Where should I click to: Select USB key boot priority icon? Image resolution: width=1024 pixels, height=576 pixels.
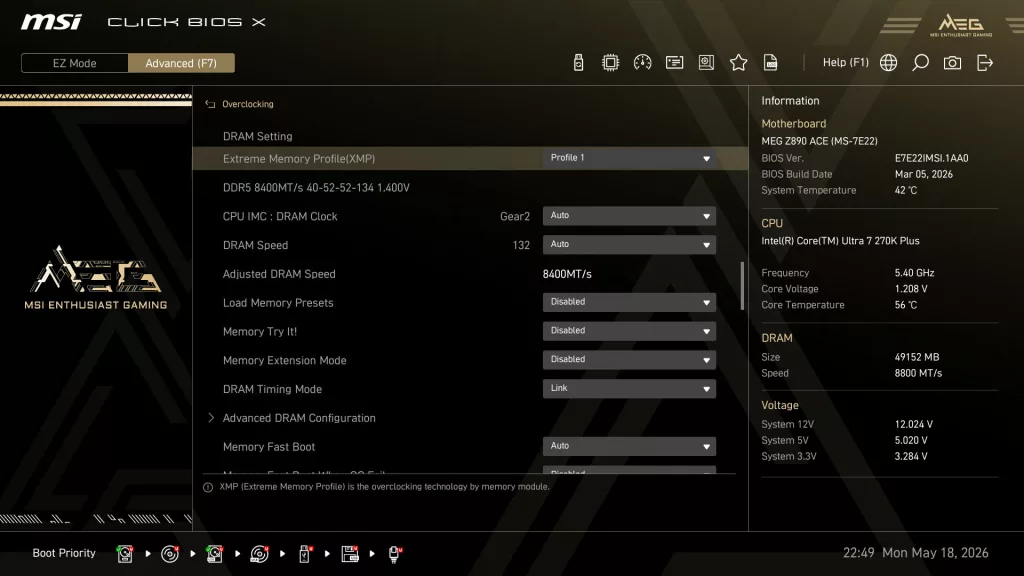point(305,554)
